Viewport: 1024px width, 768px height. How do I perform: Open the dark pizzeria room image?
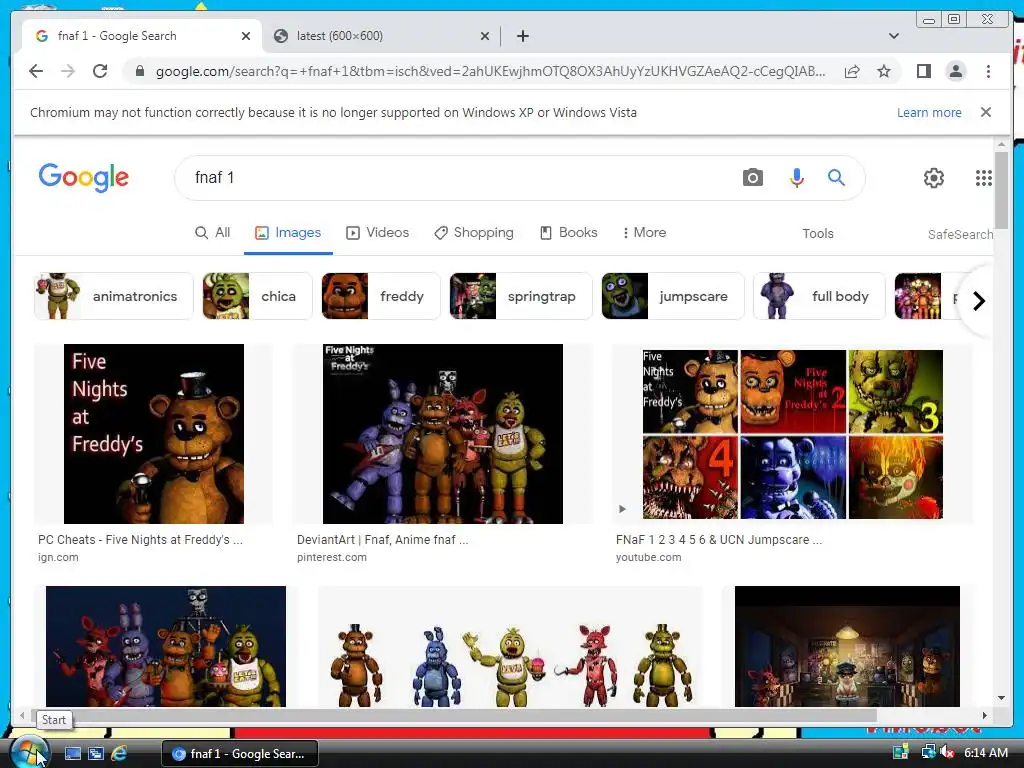coord(847,647)
